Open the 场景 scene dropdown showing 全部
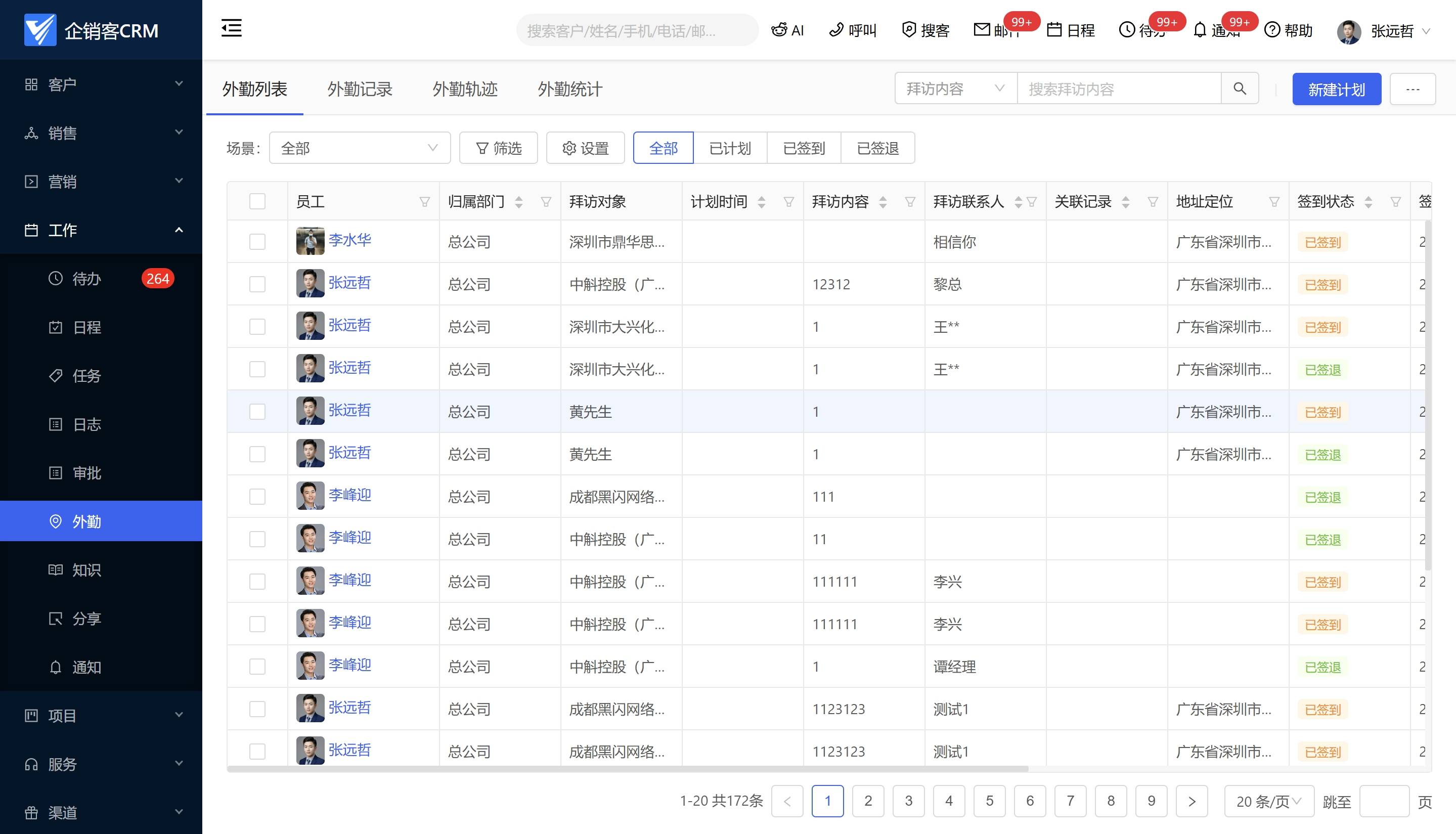The image size is (1456, 834). pos(360,147)
